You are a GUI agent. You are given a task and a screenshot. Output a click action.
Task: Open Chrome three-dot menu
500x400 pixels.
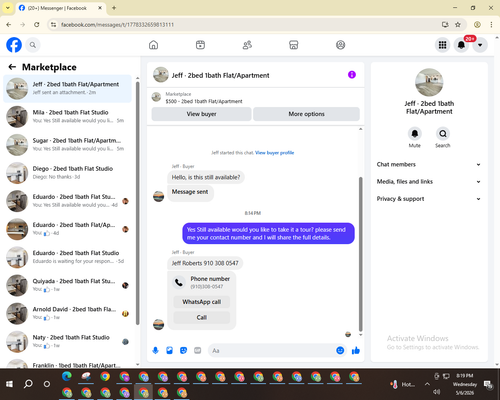[x=491, y=24]
